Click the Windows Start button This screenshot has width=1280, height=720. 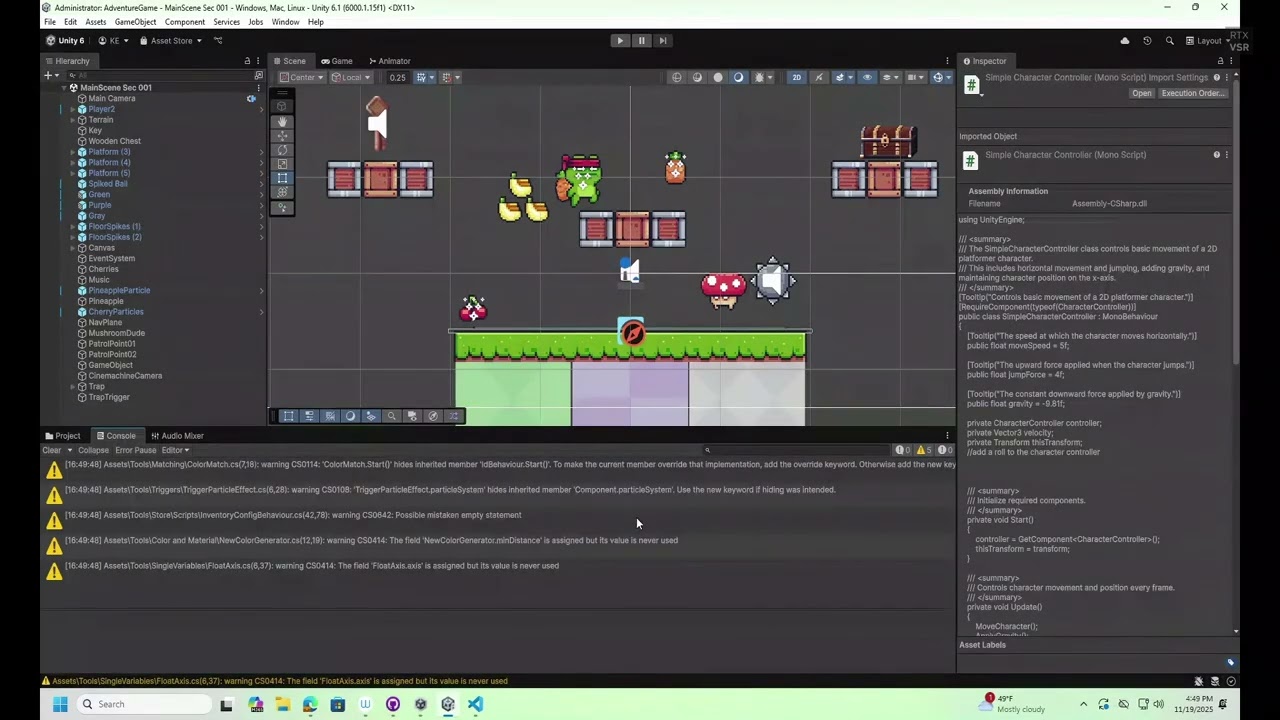tap(60, 704)
